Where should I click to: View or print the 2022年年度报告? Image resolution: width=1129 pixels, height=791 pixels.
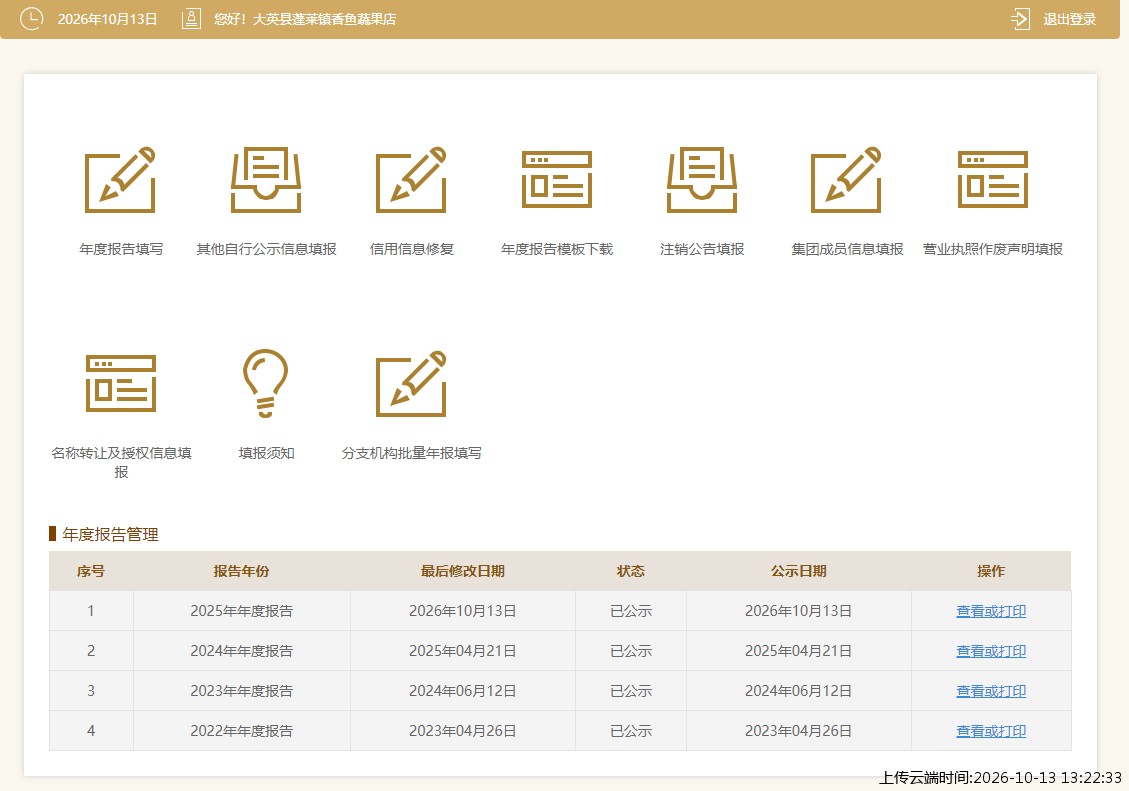[x=991, y=731]
